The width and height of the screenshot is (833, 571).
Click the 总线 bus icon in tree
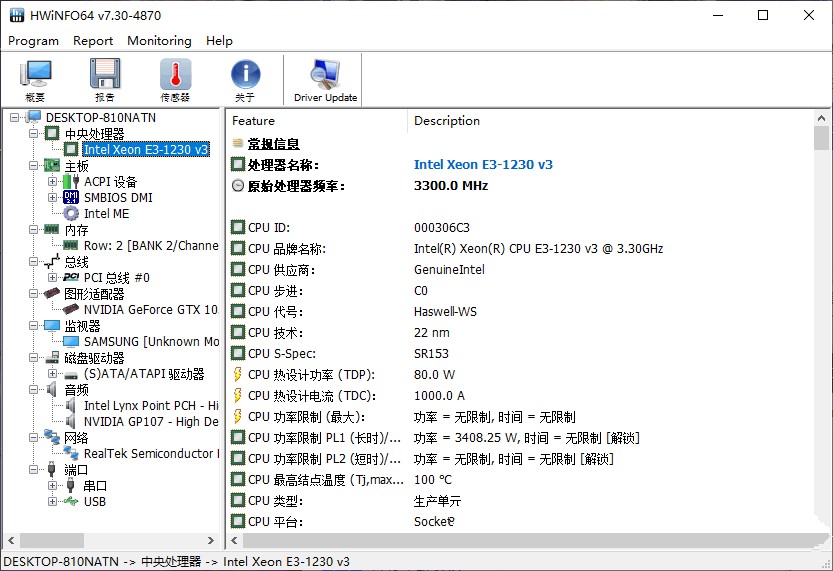(52, 261)
